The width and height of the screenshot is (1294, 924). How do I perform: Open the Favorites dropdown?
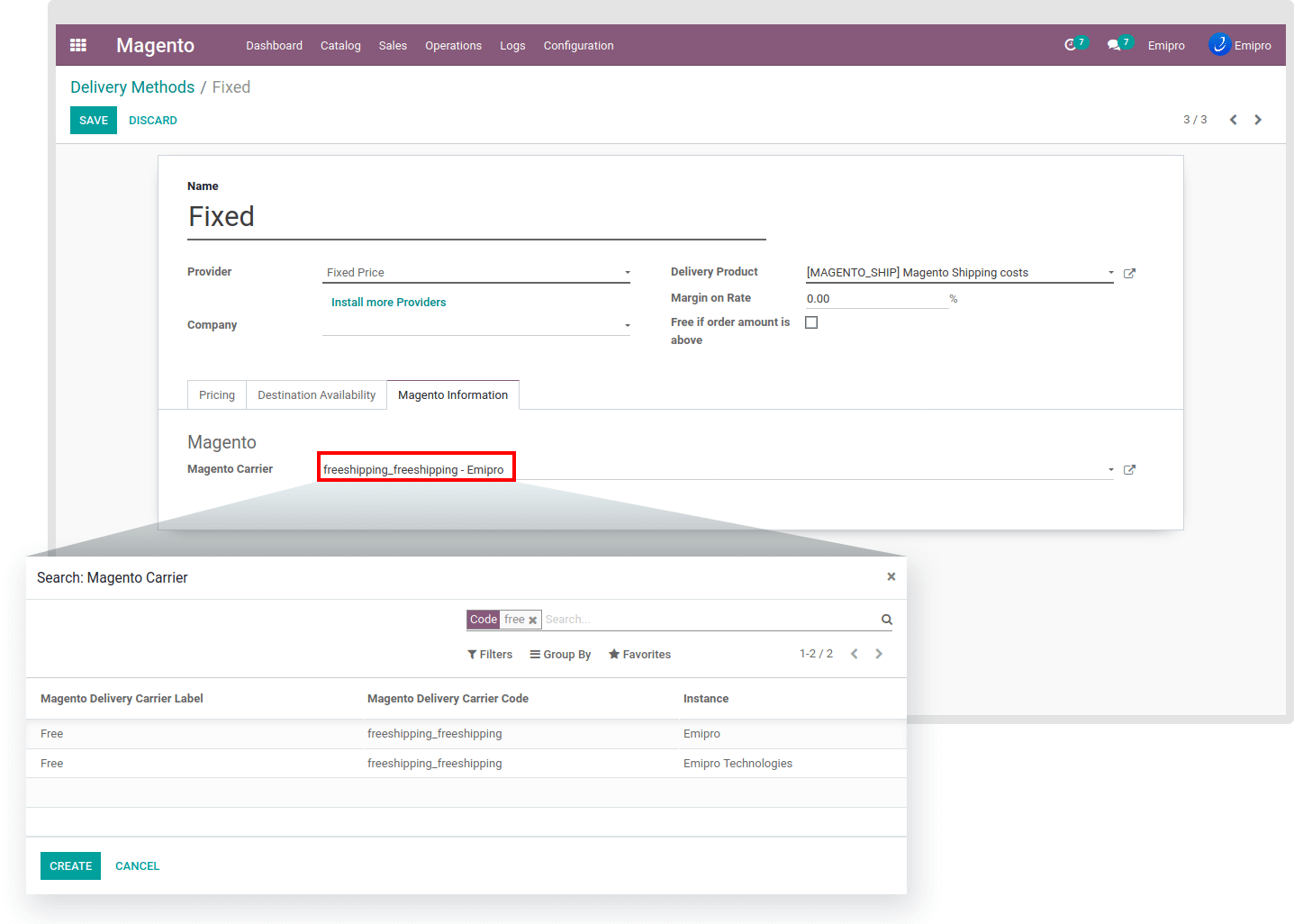pos(639,655)
